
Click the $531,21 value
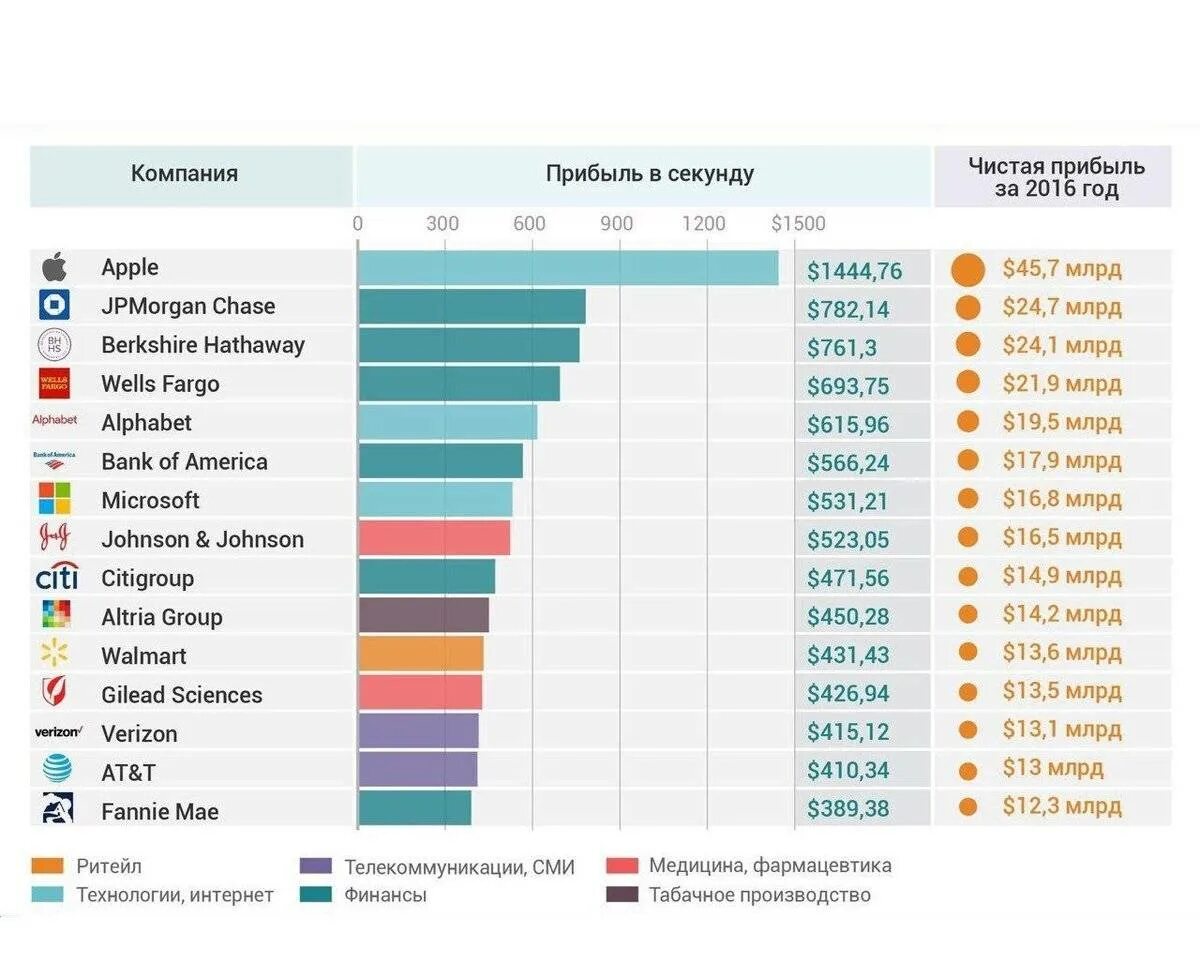848,502
